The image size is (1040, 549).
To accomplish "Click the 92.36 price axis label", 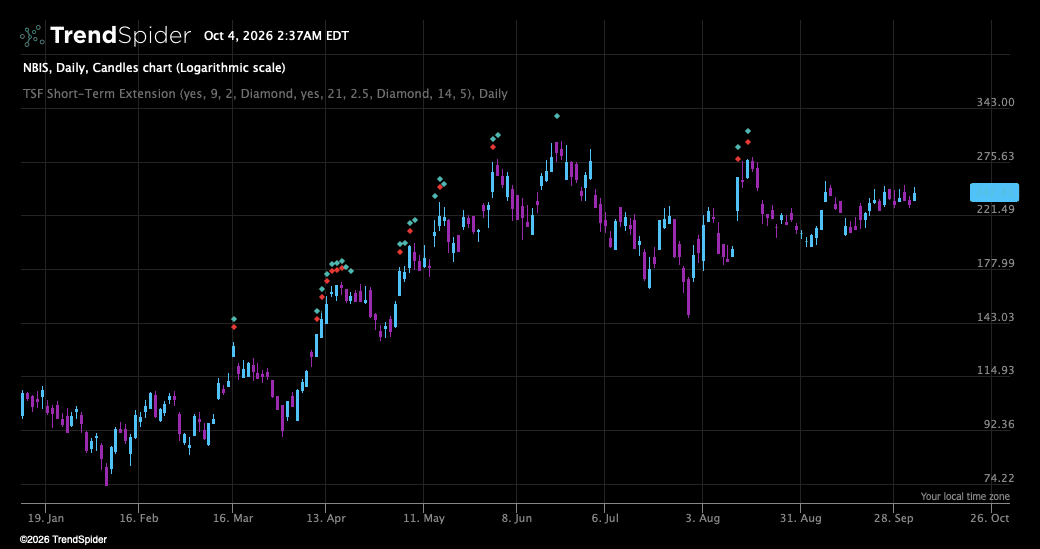I will click(998, 424).
